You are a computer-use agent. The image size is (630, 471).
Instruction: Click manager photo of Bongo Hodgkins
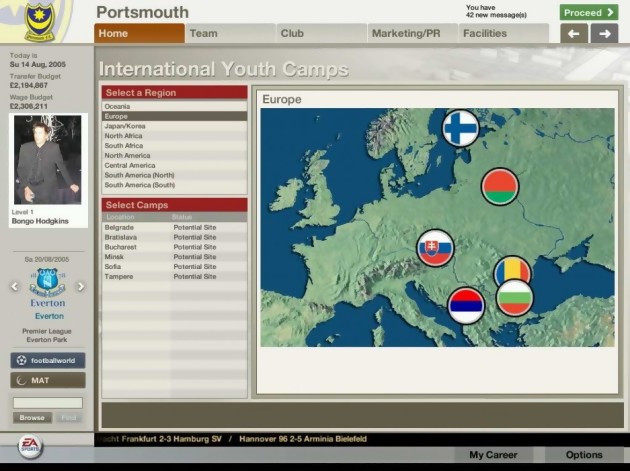pyautogui.click(x=47, y=159)
